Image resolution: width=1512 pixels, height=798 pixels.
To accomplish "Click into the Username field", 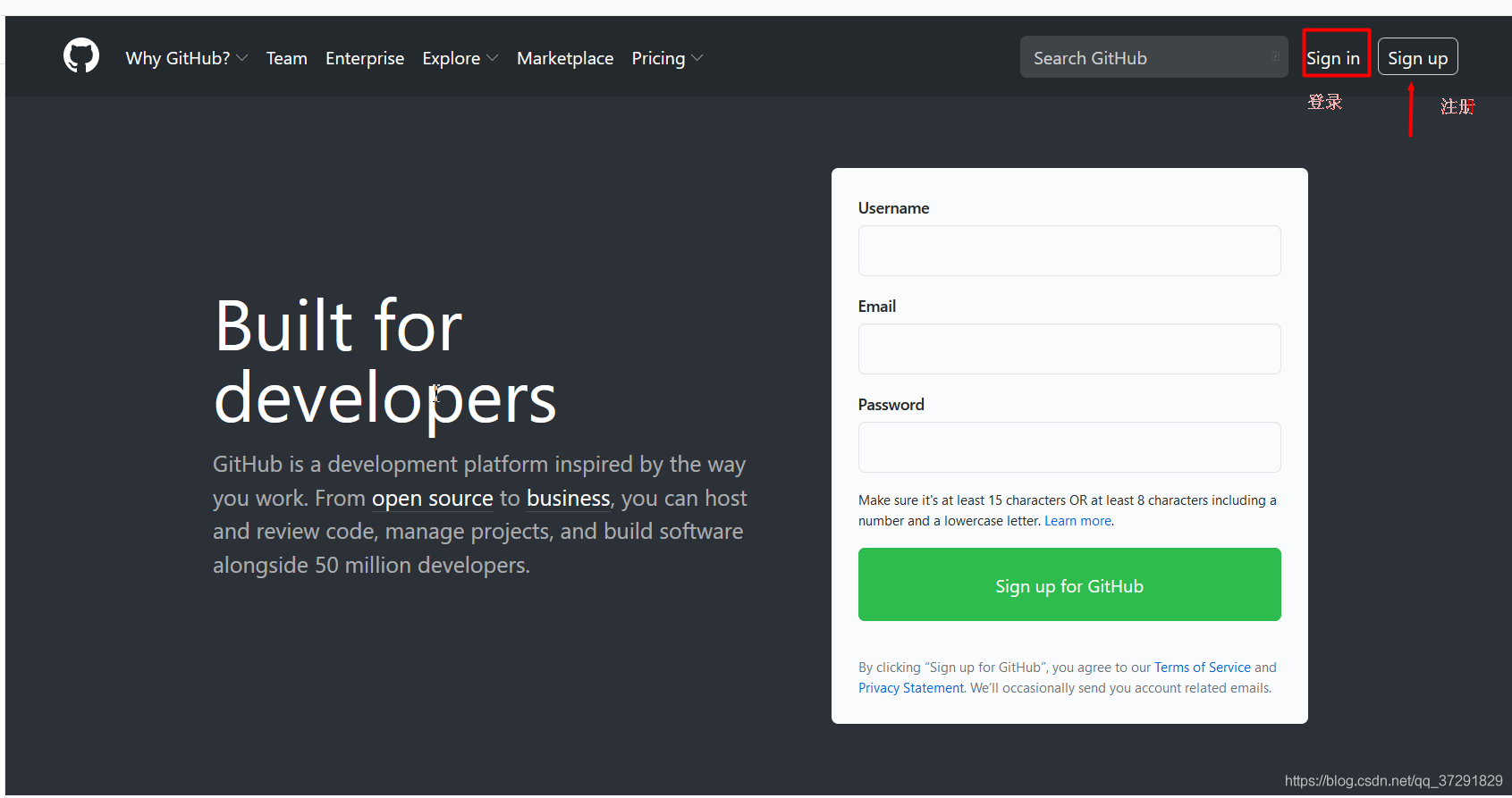I will pyautogui.click(x=1069, y=250).
